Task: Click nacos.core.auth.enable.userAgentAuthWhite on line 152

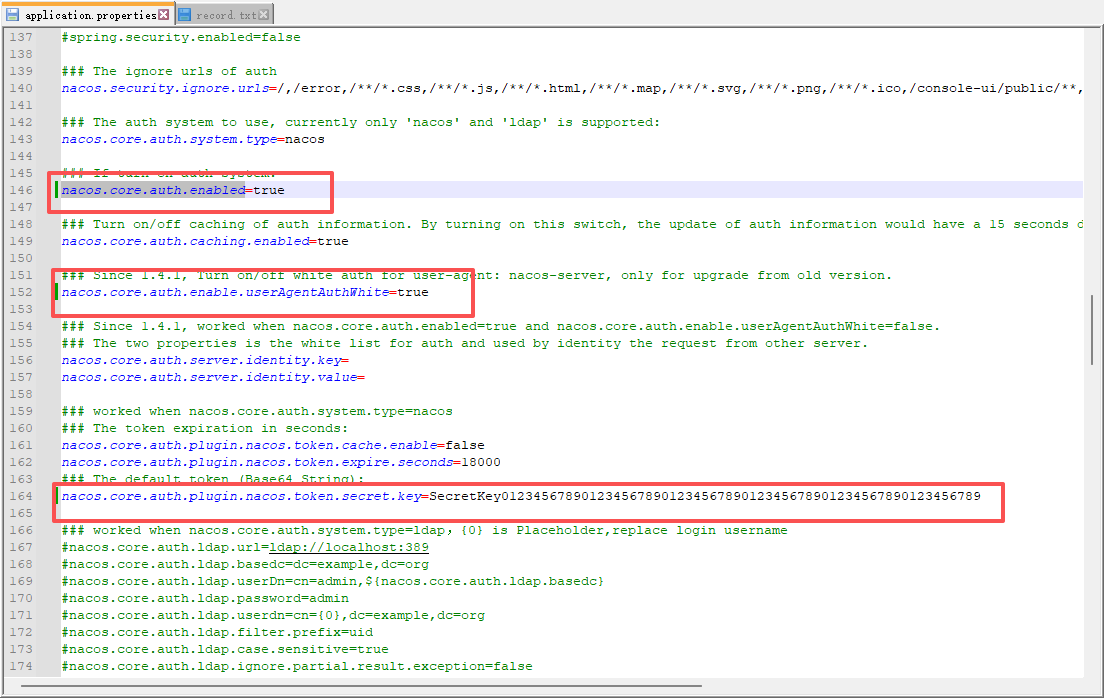Action: (225, 292)
